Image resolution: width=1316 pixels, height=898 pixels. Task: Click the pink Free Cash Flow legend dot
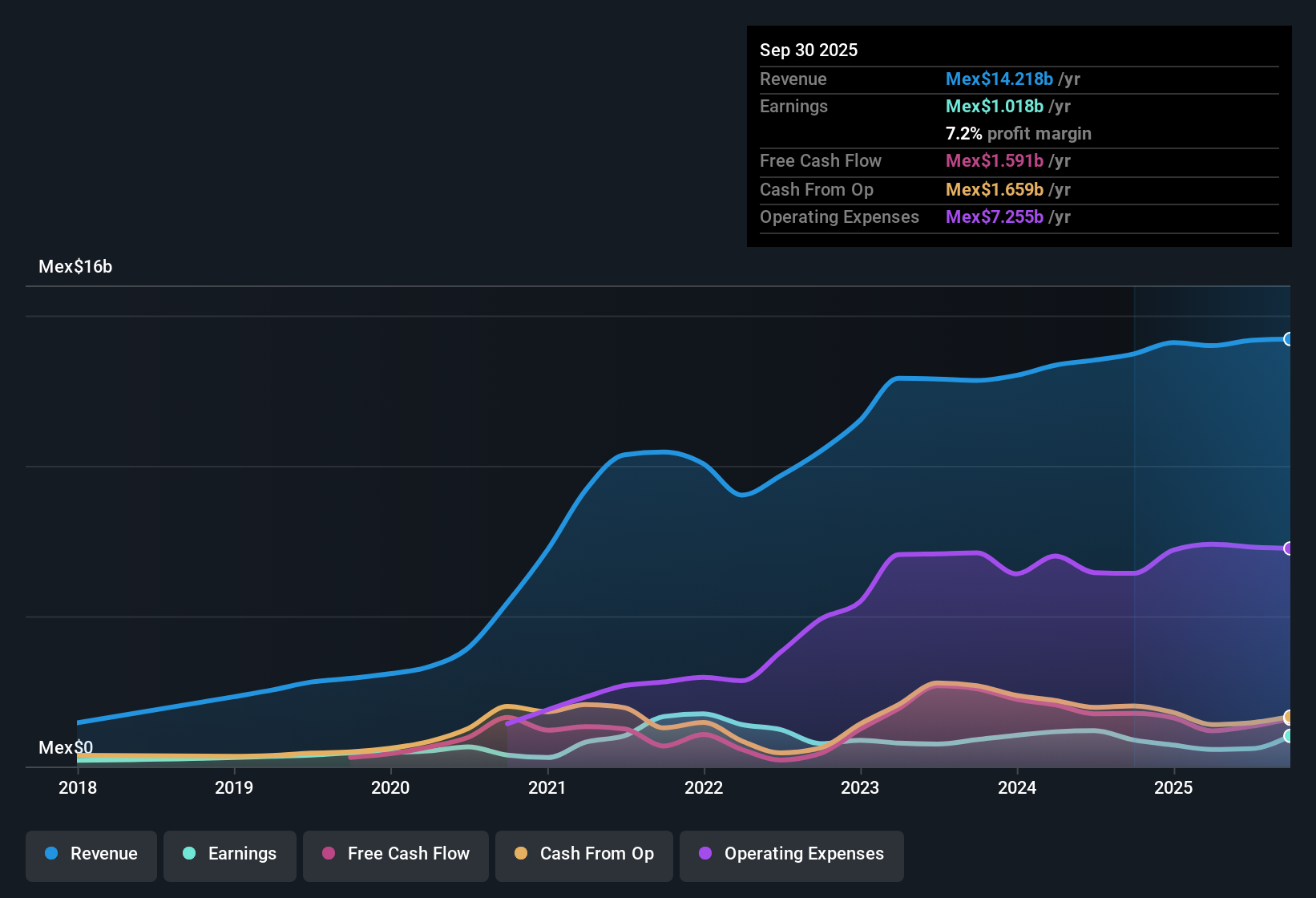click(328, 854)
